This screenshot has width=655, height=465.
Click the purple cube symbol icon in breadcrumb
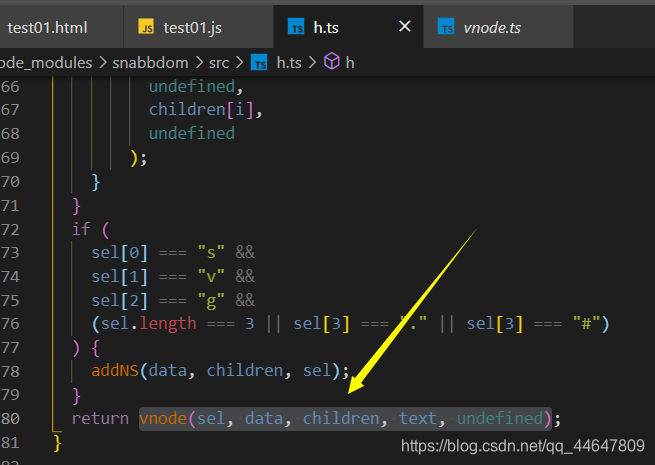coord(332,62)
